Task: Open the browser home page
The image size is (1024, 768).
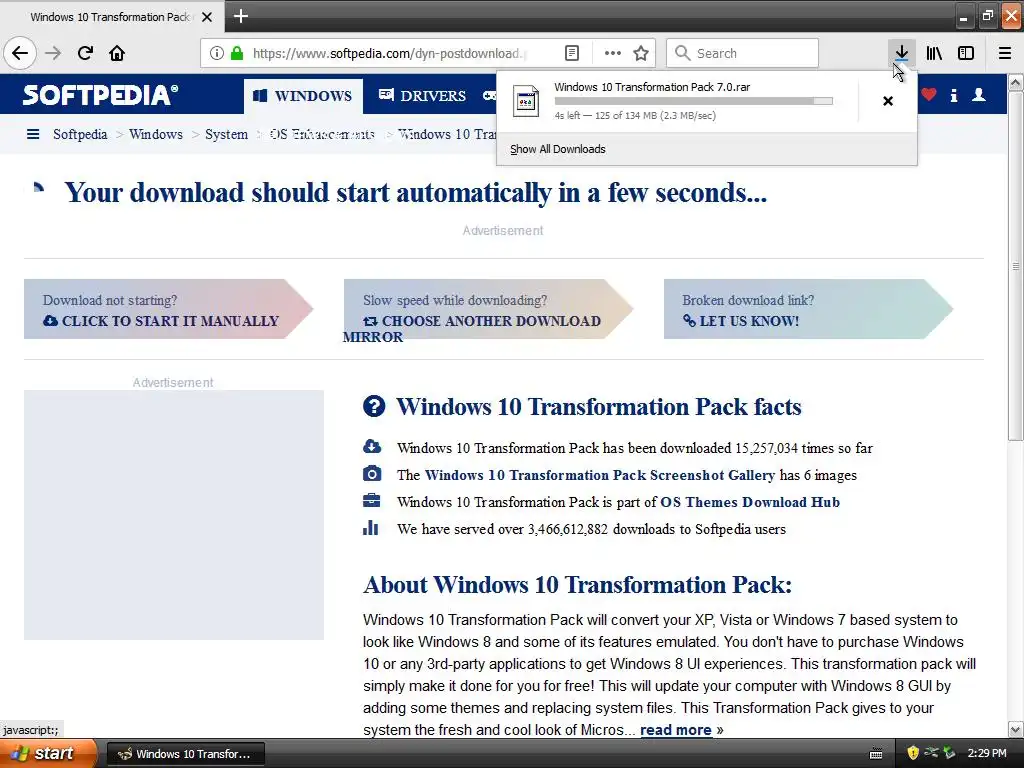Action: 117,53
